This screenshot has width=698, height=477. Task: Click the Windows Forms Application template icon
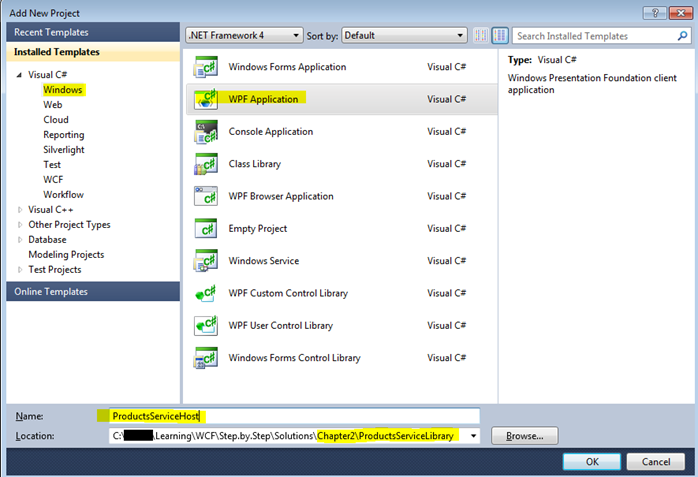(205, 68)
